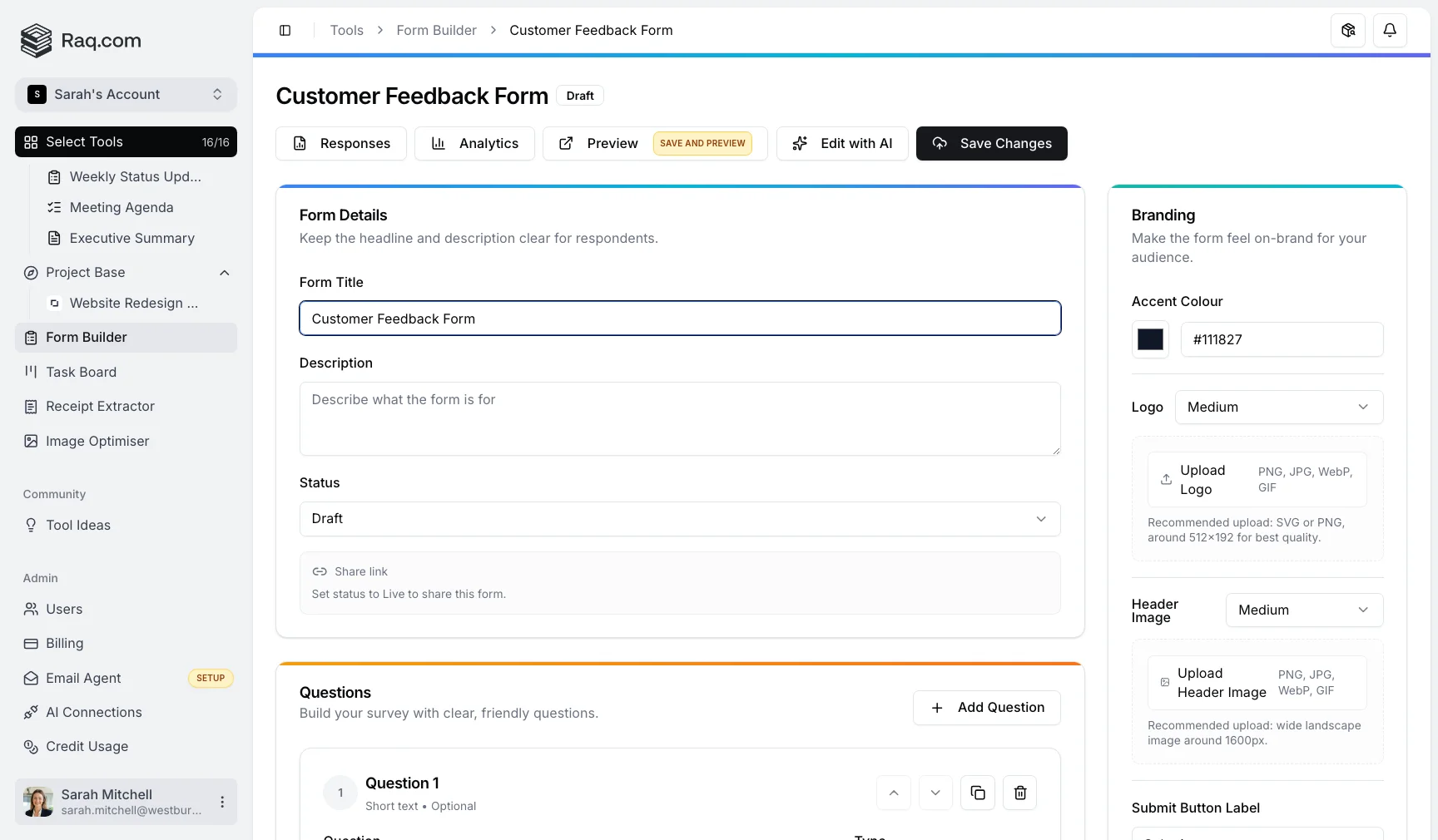The height and width of the screenshot is (840, 1438).
Task: Open the Status dropdown showing Draft
Action: click(679, 519)
